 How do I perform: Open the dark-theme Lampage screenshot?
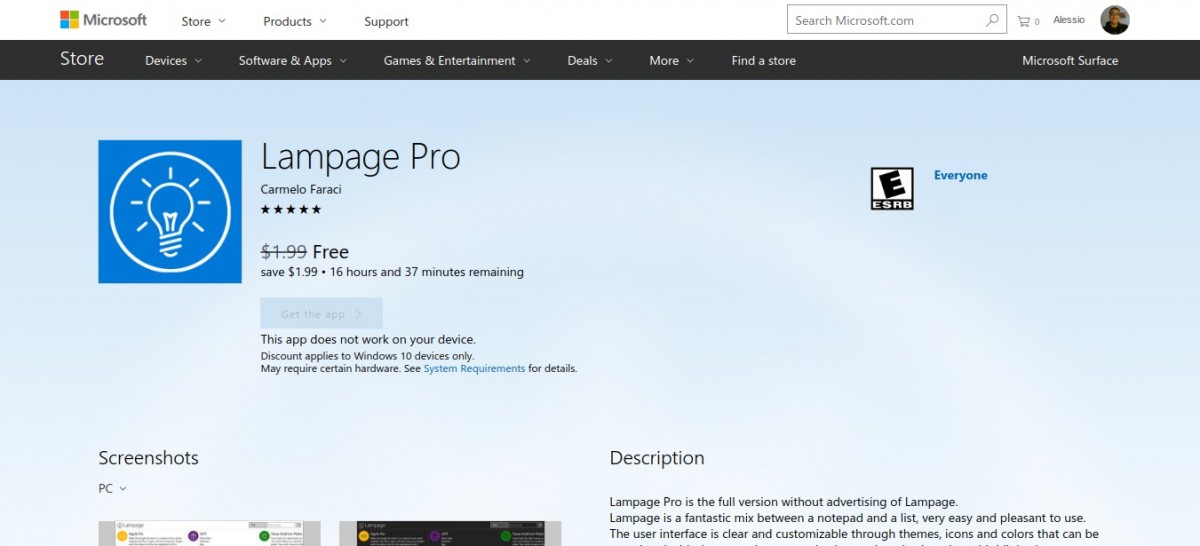click(450, 533)
